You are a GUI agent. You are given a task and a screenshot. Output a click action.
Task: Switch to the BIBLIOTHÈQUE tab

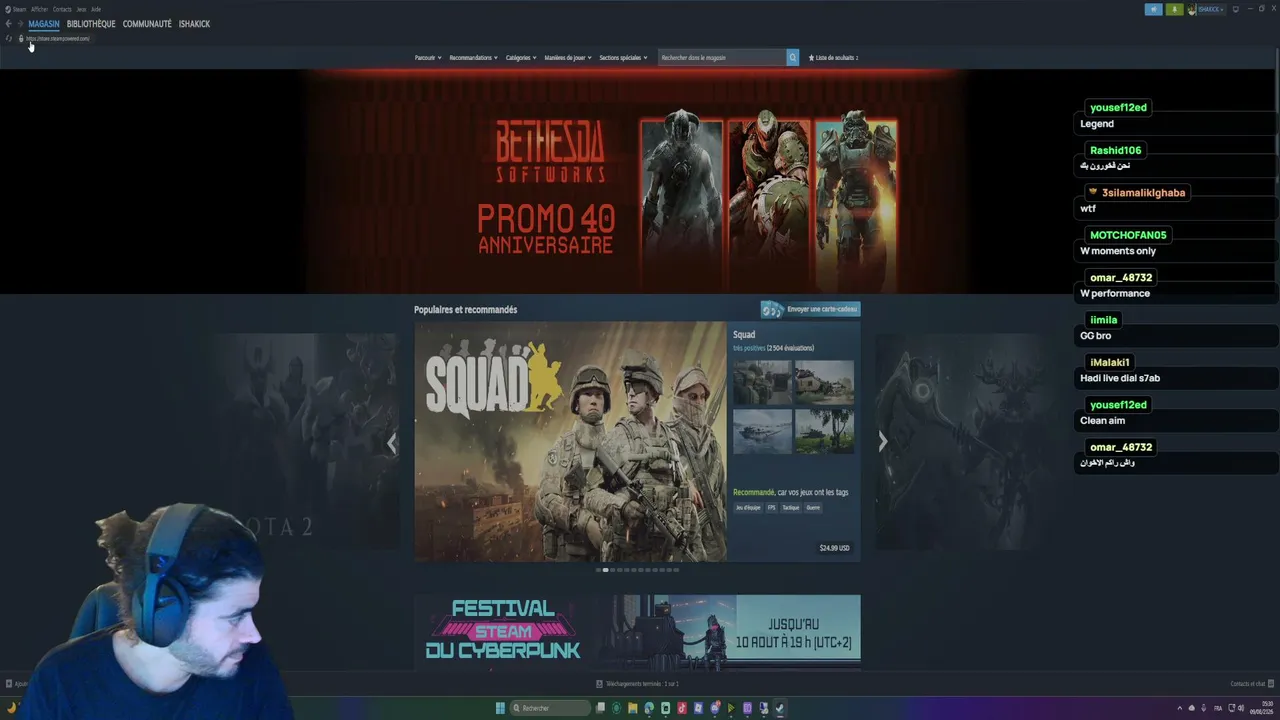point(91,24)
